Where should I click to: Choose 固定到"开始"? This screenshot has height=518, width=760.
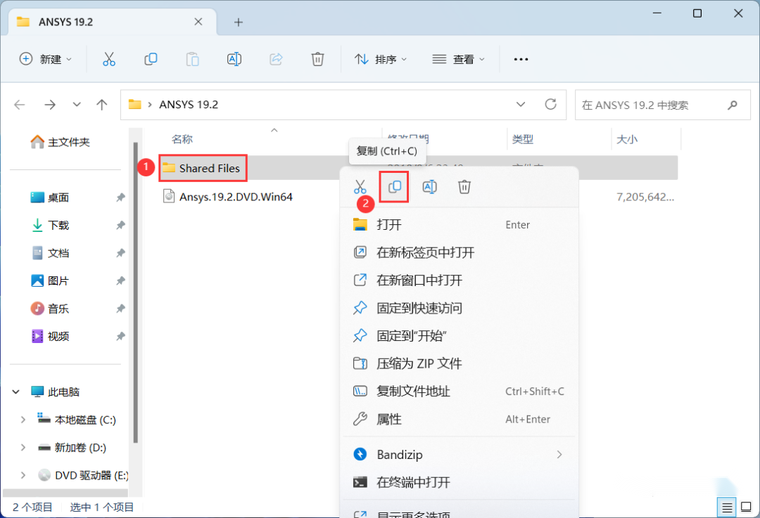(x=459, y=336)
